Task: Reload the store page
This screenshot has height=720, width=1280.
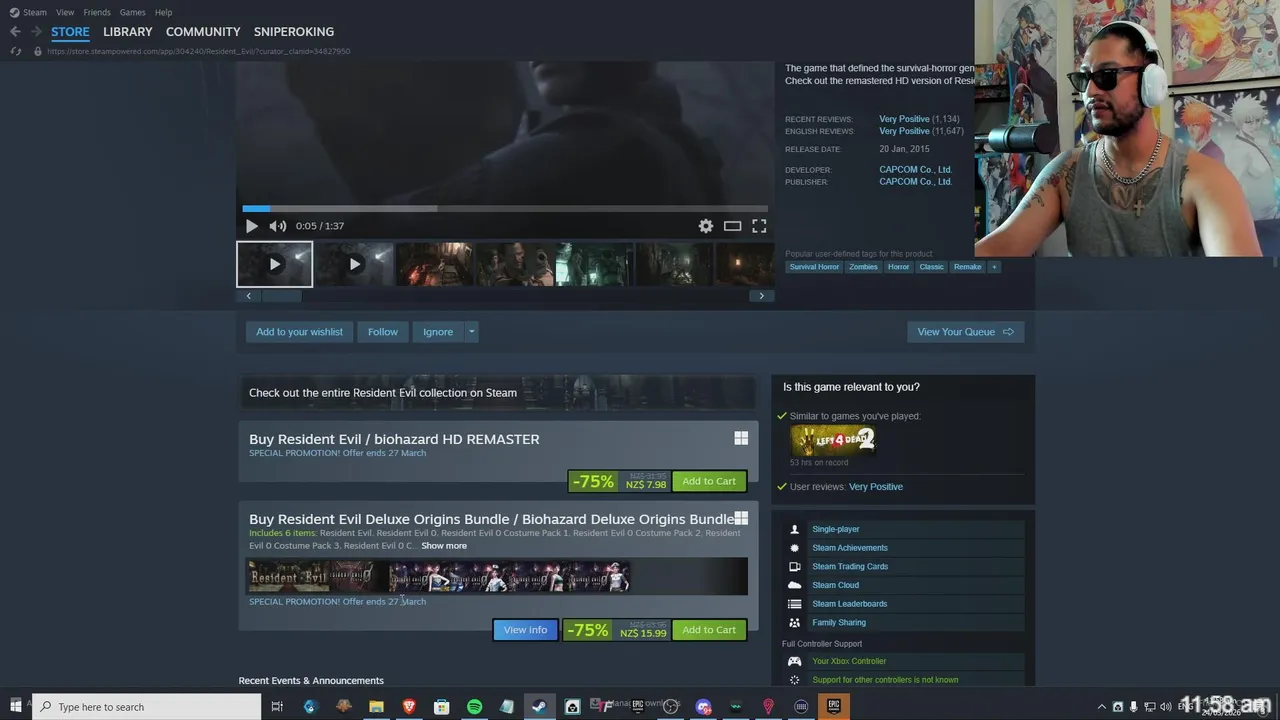Action: tap(15, 51)
